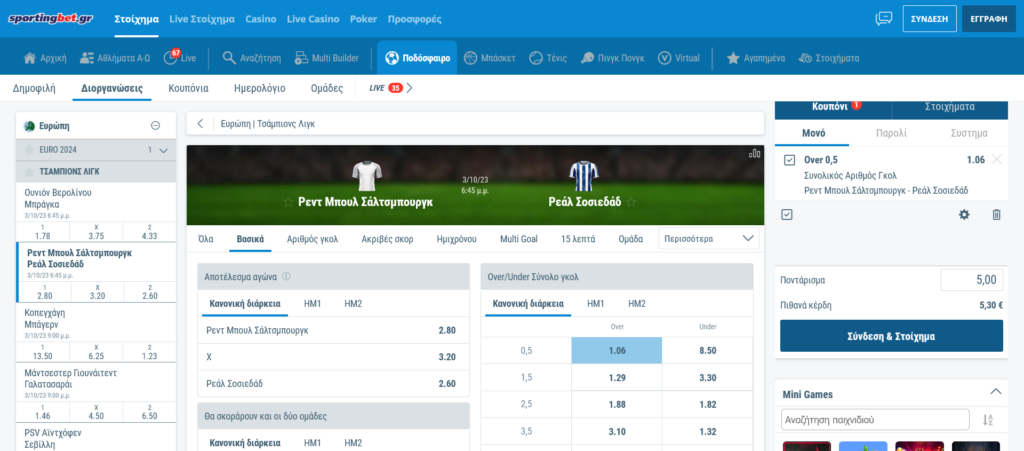This screenshot has height=451, width=1024.
Task: Select Under 2,5 odds 1.82
Action: [708, 405]
